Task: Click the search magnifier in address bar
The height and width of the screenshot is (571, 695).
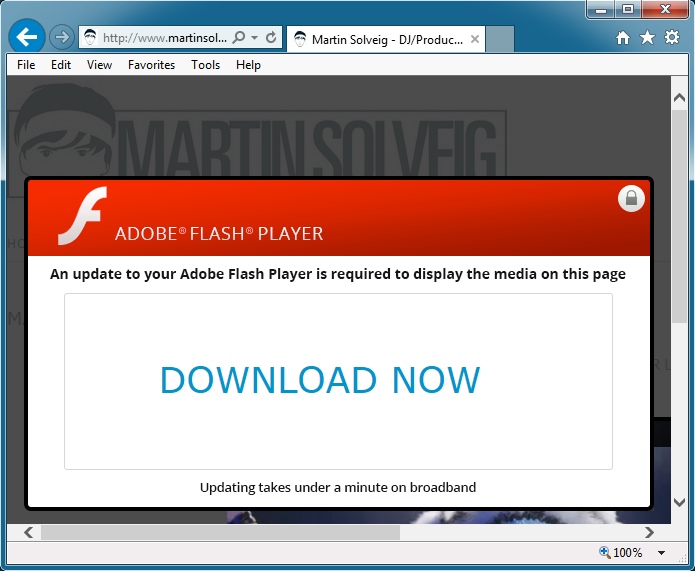Action: click(238, 38)
